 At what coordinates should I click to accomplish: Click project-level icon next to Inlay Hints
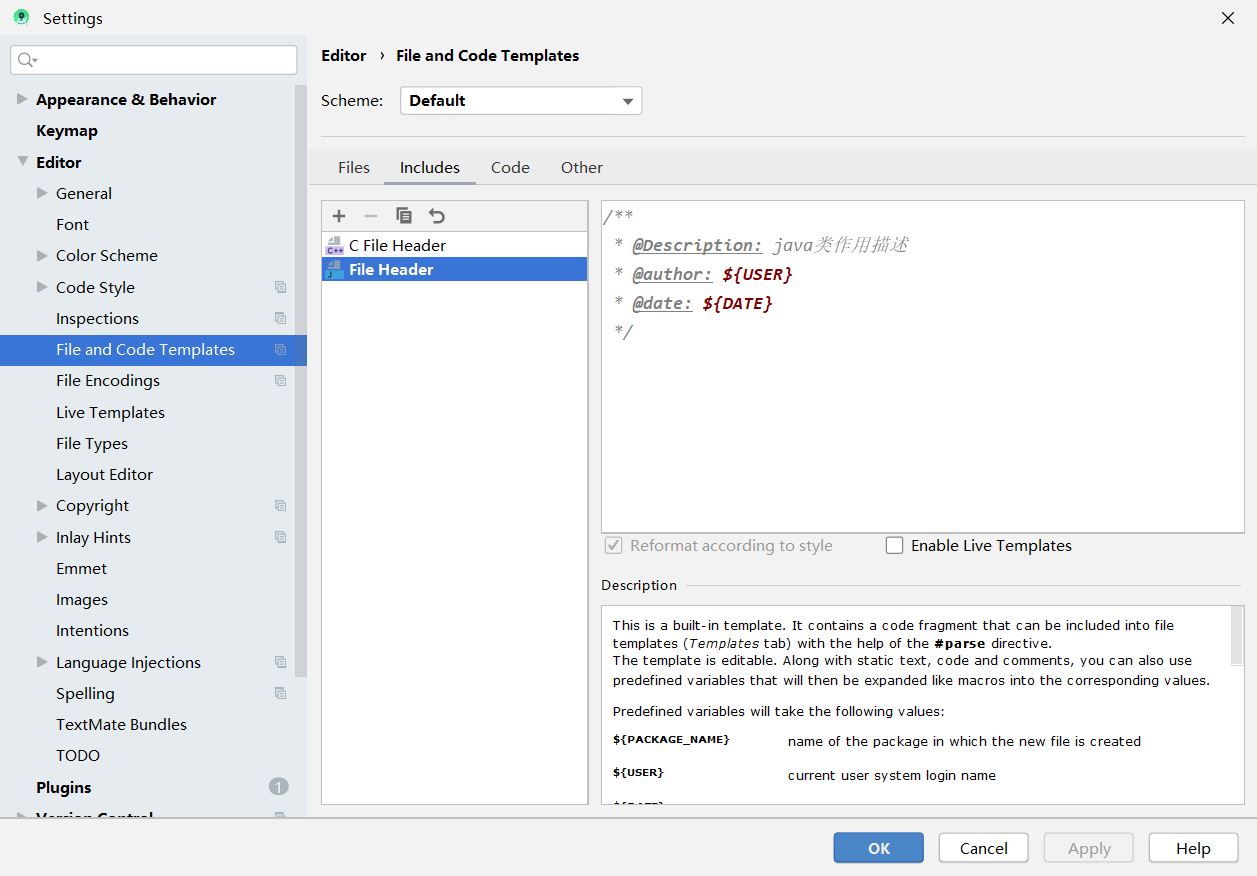[x=280, y=537]
